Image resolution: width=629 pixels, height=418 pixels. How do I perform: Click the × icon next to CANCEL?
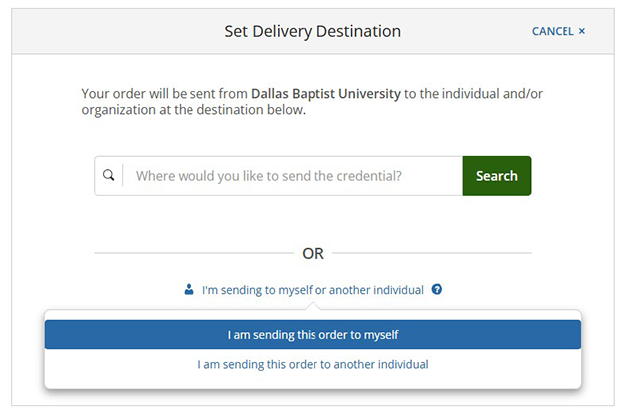pos(582,32)
